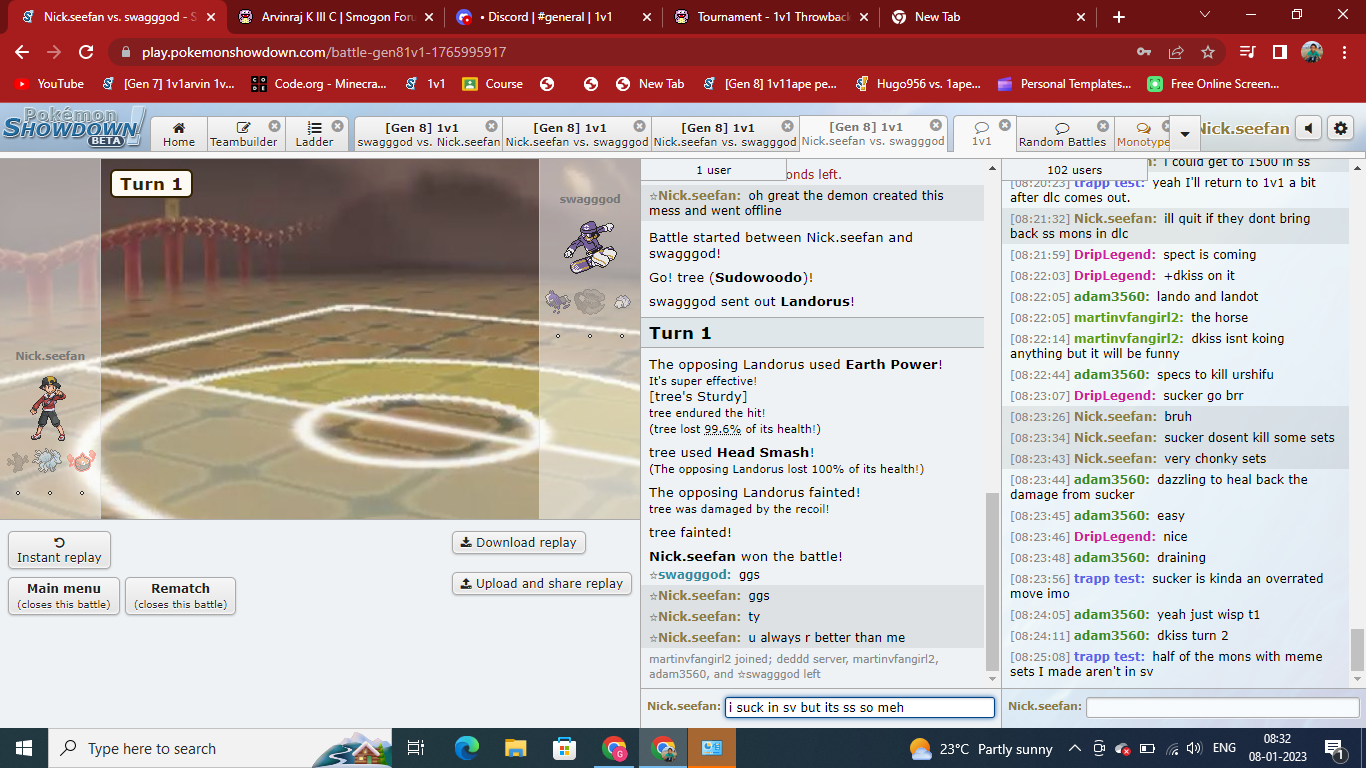Open File Explorer from the taskbar
The width and height of the screenshot is (1366, 768).
[x=515, y=748]
